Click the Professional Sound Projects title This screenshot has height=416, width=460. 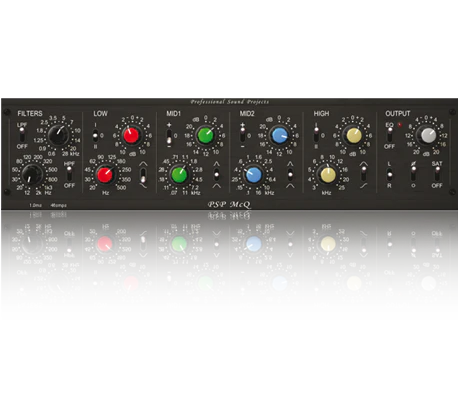[230, 102]
